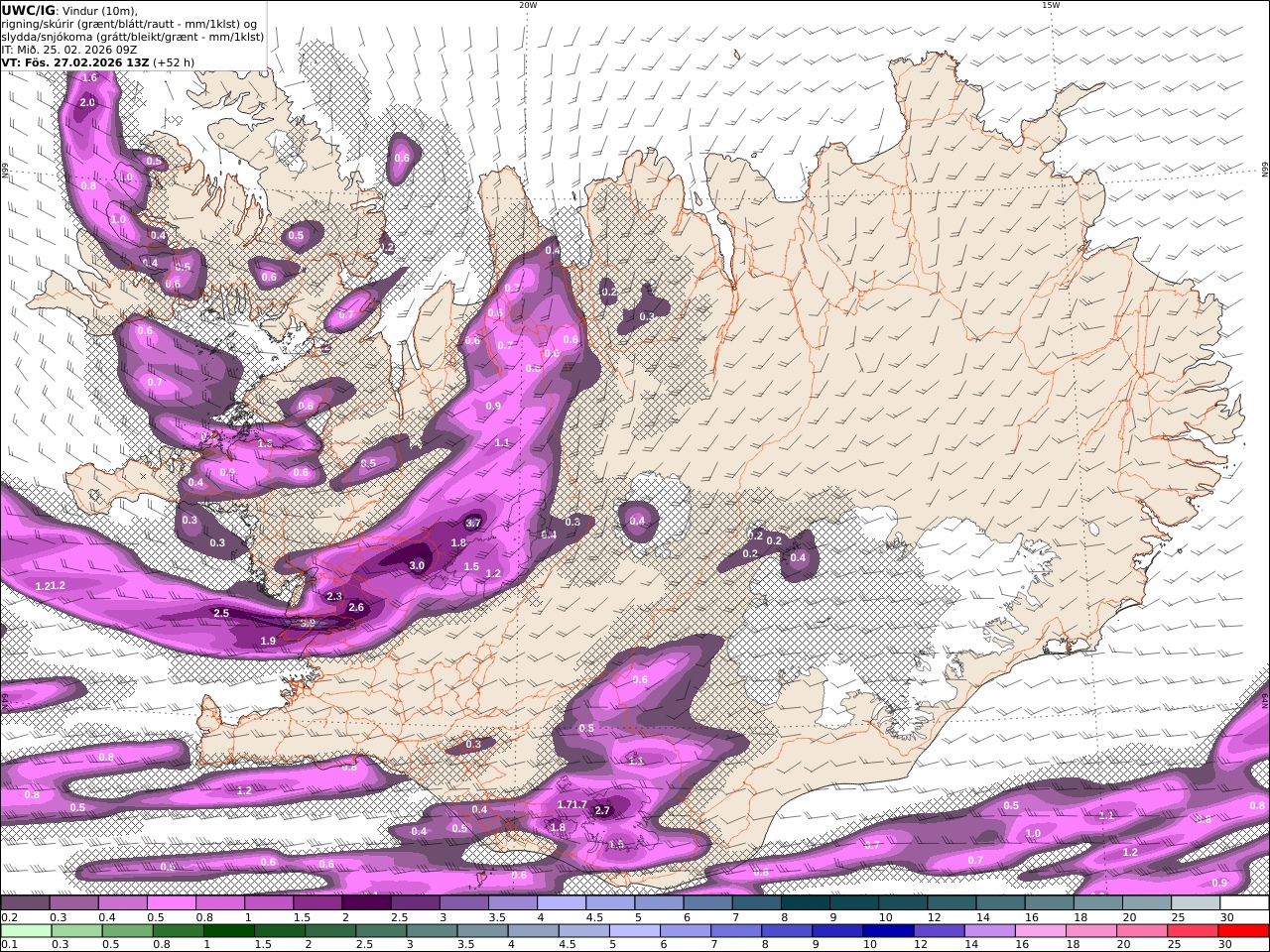
Task: Pick the darkest purple 2 swatch in snow legend
Action: point(365,902)
